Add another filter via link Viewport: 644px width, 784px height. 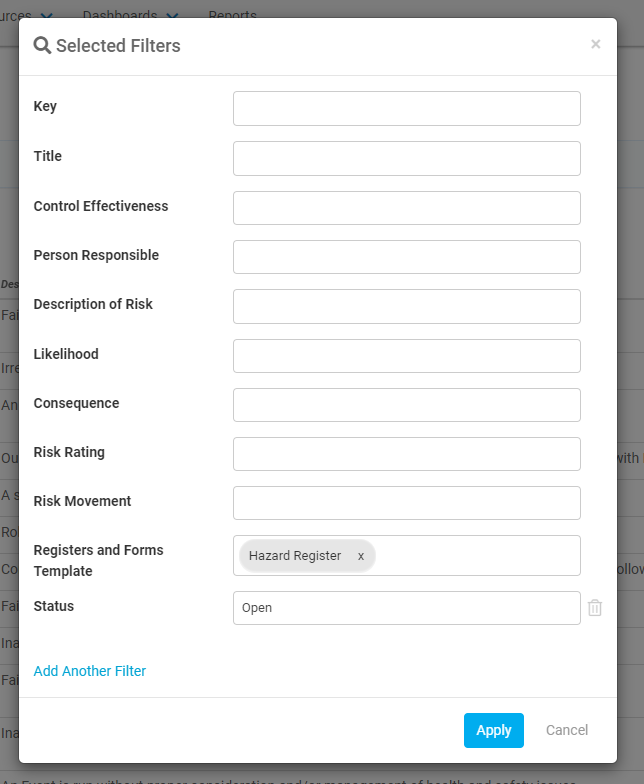[x=90, y=671]
